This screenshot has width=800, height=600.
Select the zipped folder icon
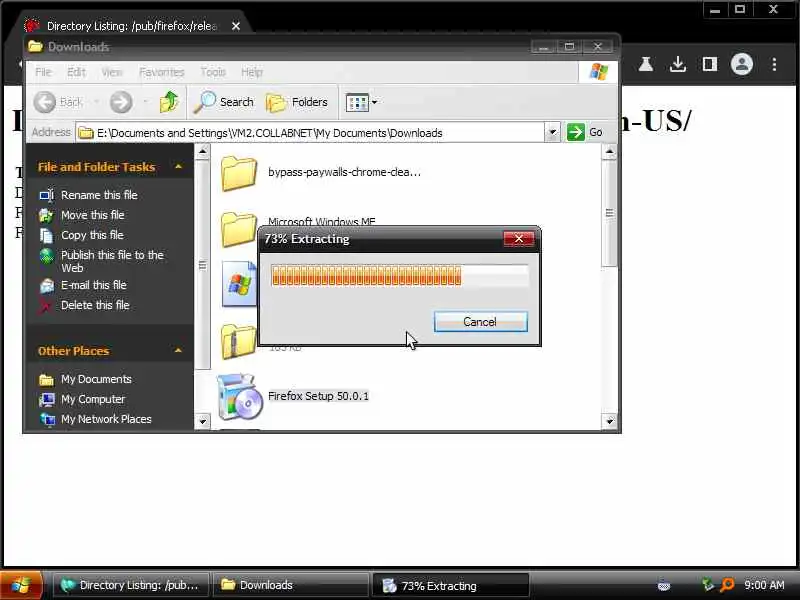click(238, 341)
